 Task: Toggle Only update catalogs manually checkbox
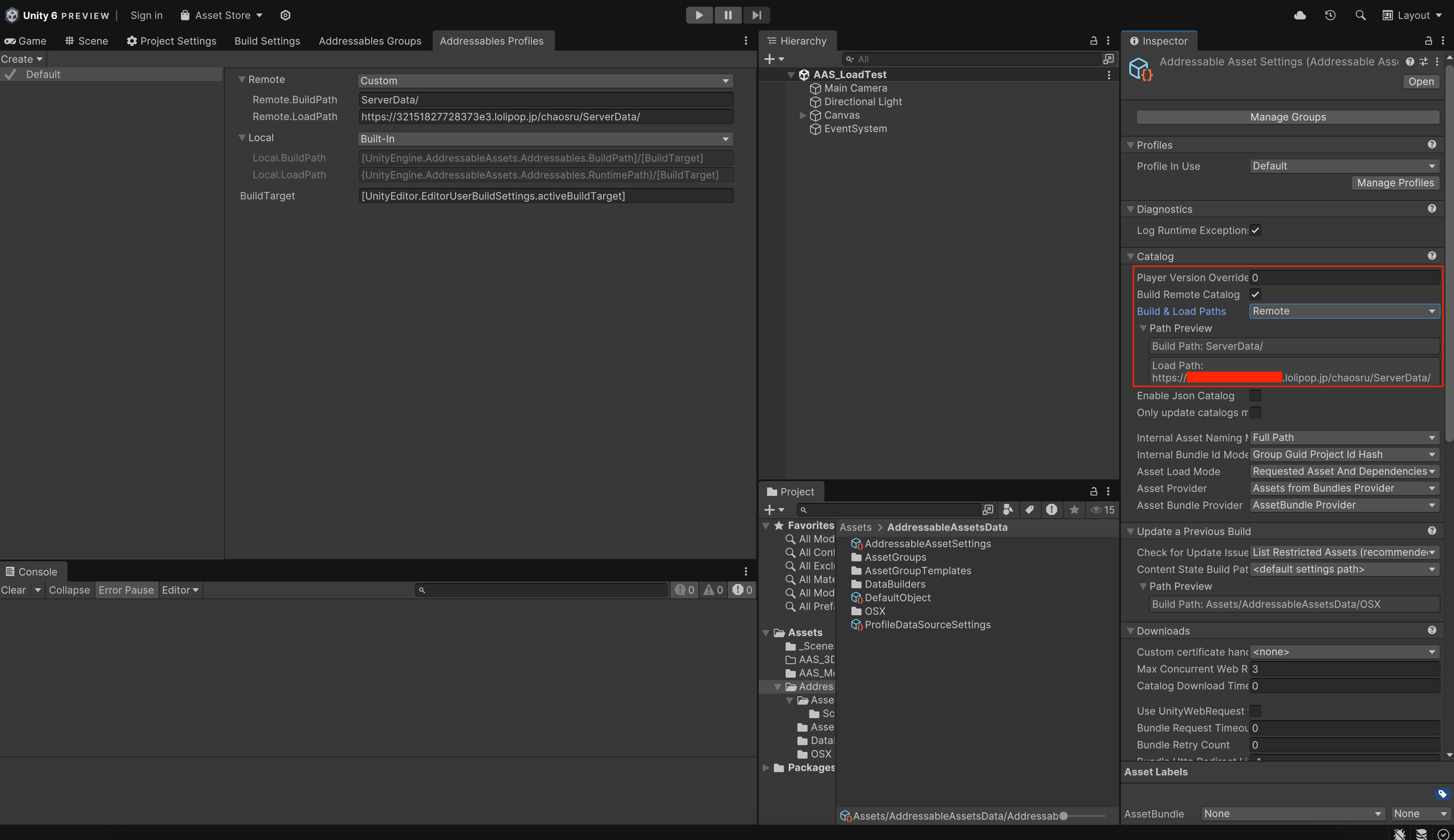(x=1256, y=412)
